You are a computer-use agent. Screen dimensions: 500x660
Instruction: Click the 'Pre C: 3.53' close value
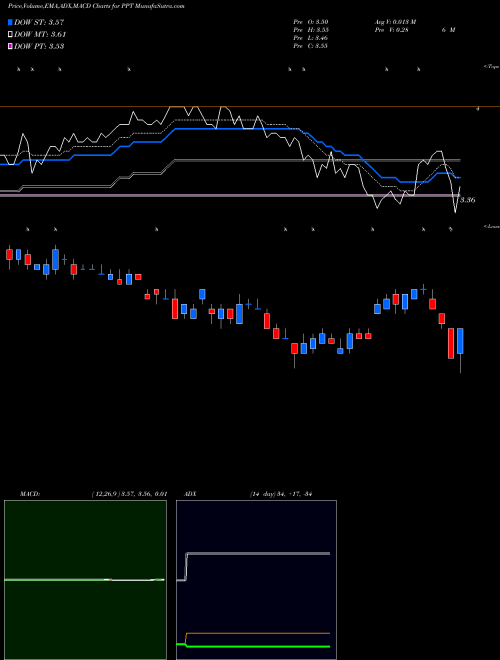click(311, 46)
